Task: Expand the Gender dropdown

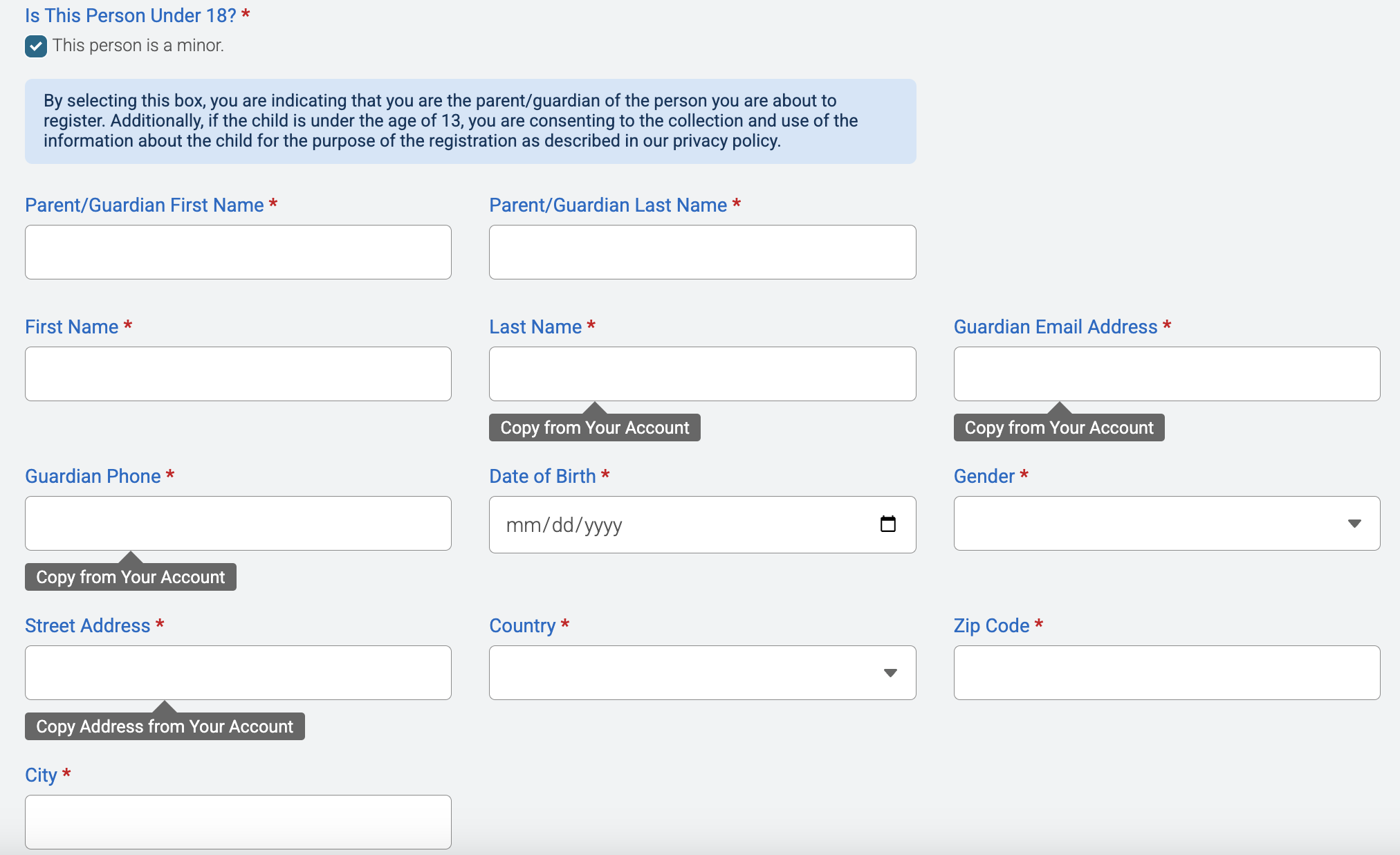Action: [x=1166, y=524]
